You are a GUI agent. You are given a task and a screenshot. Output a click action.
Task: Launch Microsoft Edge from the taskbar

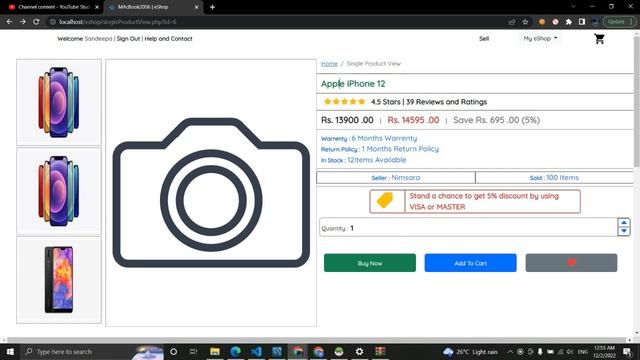pos(236,351)
